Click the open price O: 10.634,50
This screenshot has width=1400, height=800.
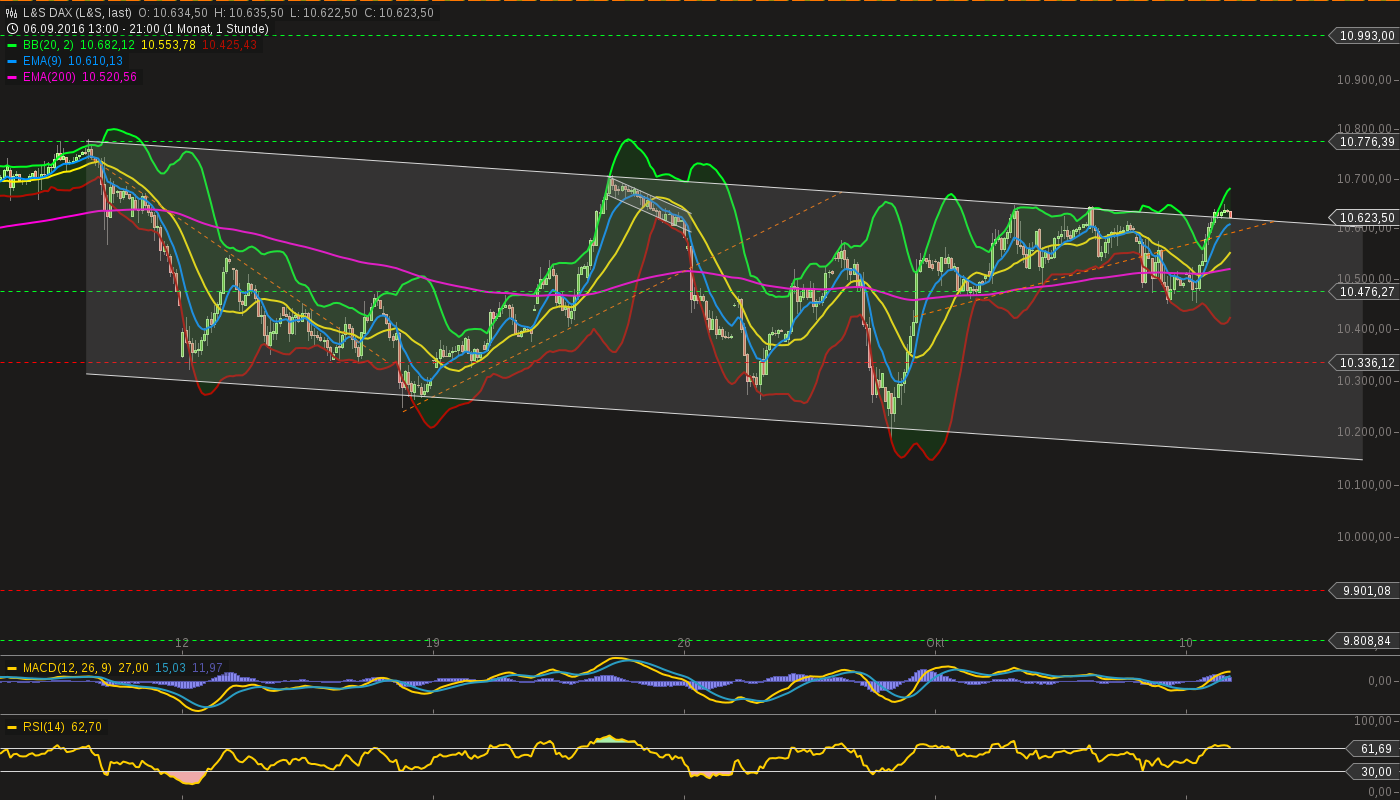(x=173, y=13)
